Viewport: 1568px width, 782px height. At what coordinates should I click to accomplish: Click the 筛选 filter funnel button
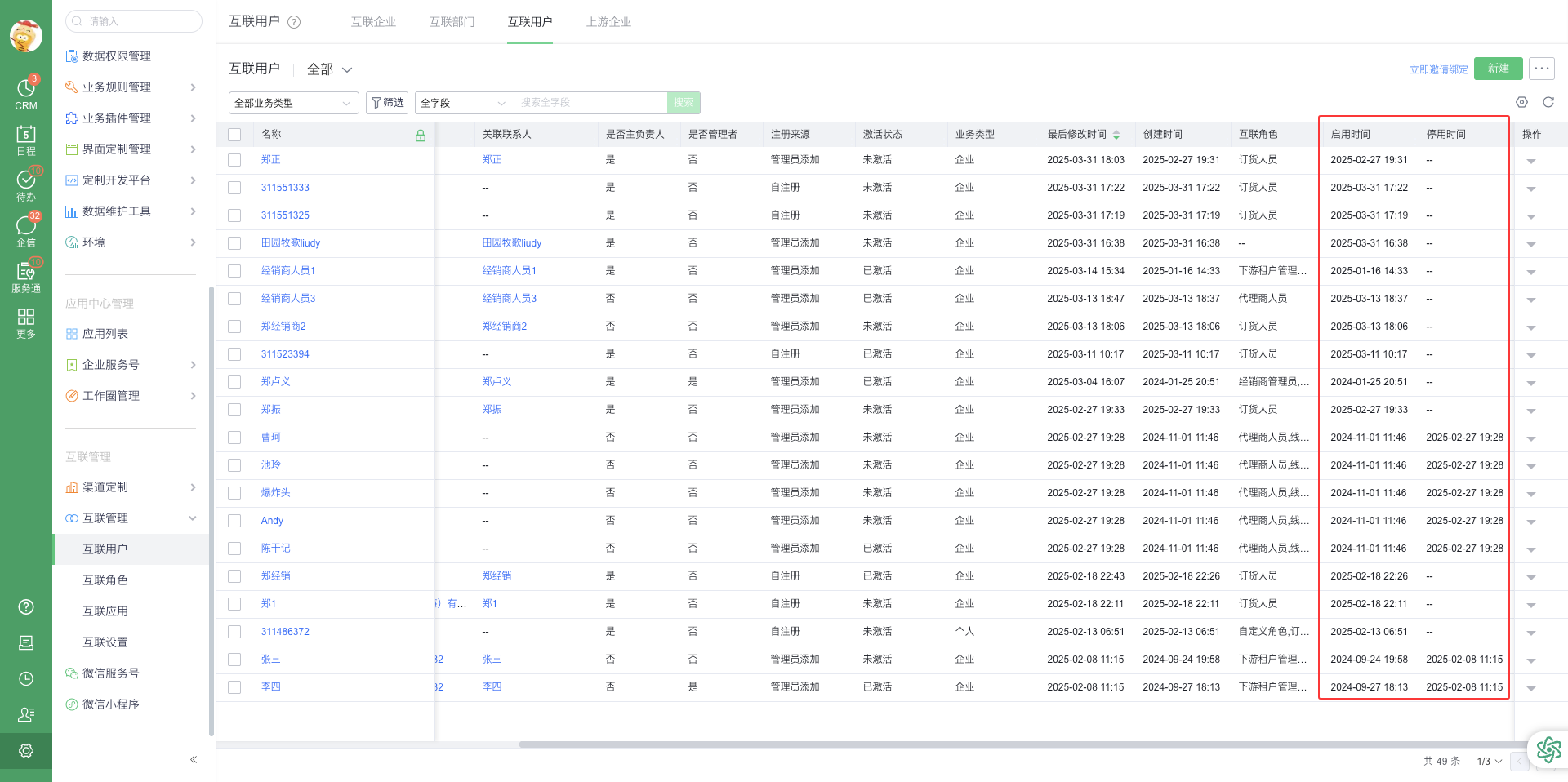pyautogui.click(x=387, y=102)
